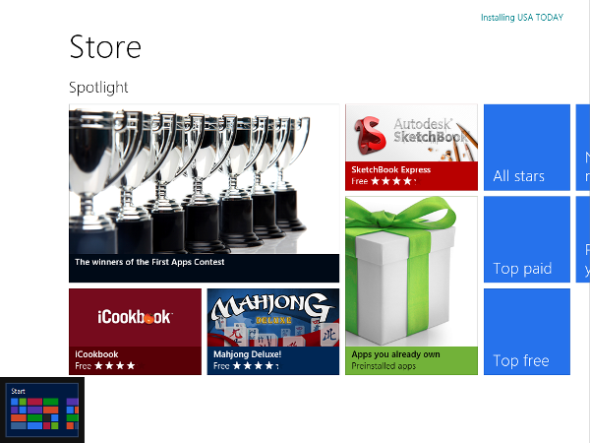Click the iCookbook Free star rating

tap(115, 365)
